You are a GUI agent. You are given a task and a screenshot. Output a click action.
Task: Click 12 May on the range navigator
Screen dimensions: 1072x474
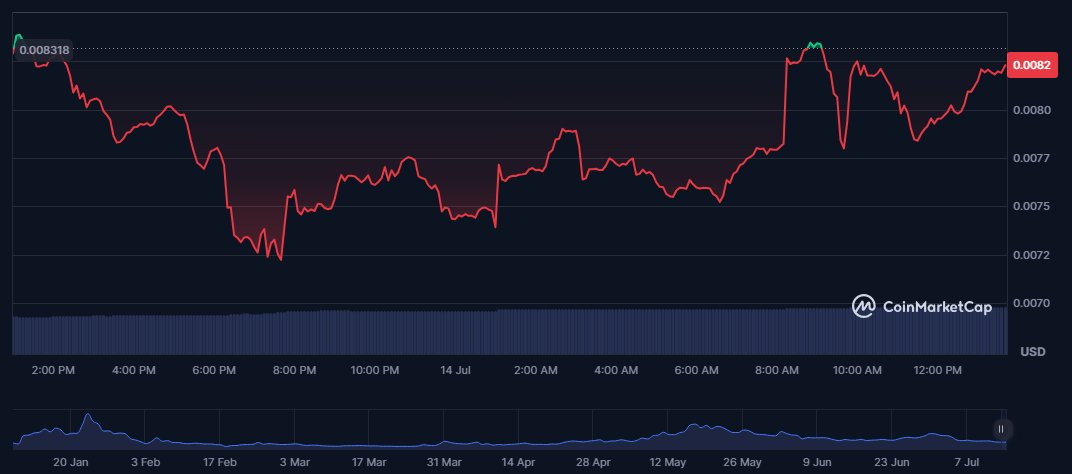pyautogui.click(x=667, y=462)
